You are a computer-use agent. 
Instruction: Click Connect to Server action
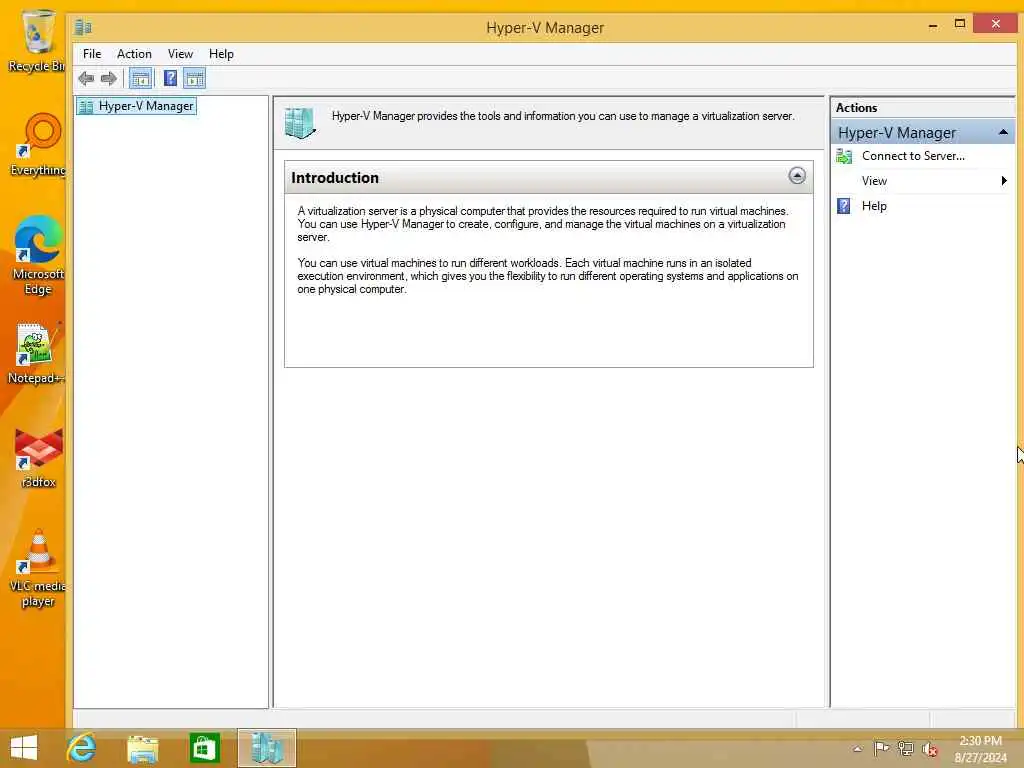pos(912,156)
